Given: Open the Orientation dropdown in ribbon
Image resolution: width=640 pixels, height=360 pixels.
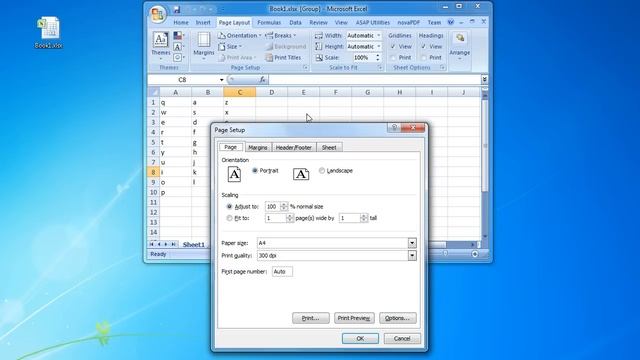Looking at the screenshot, I should (240, 36).
